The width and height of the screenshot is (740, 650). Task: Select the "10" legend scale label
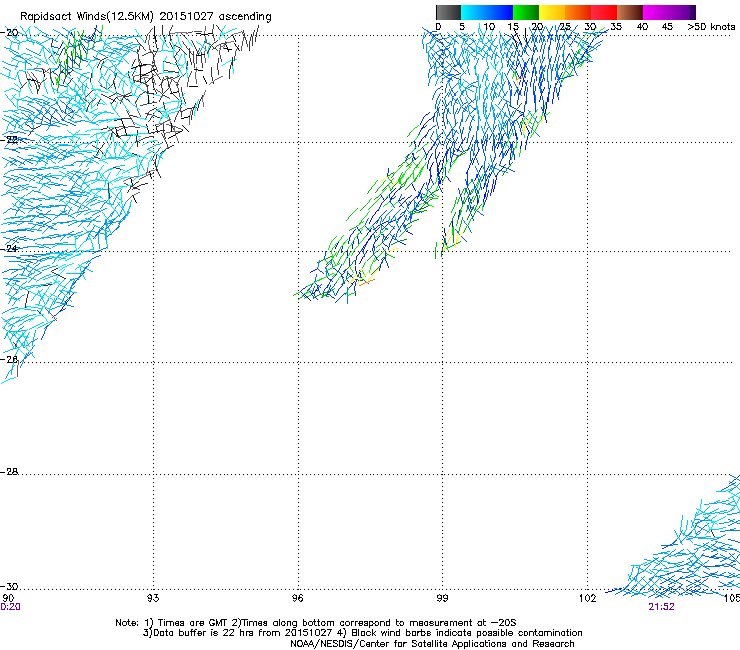(489, 26)
